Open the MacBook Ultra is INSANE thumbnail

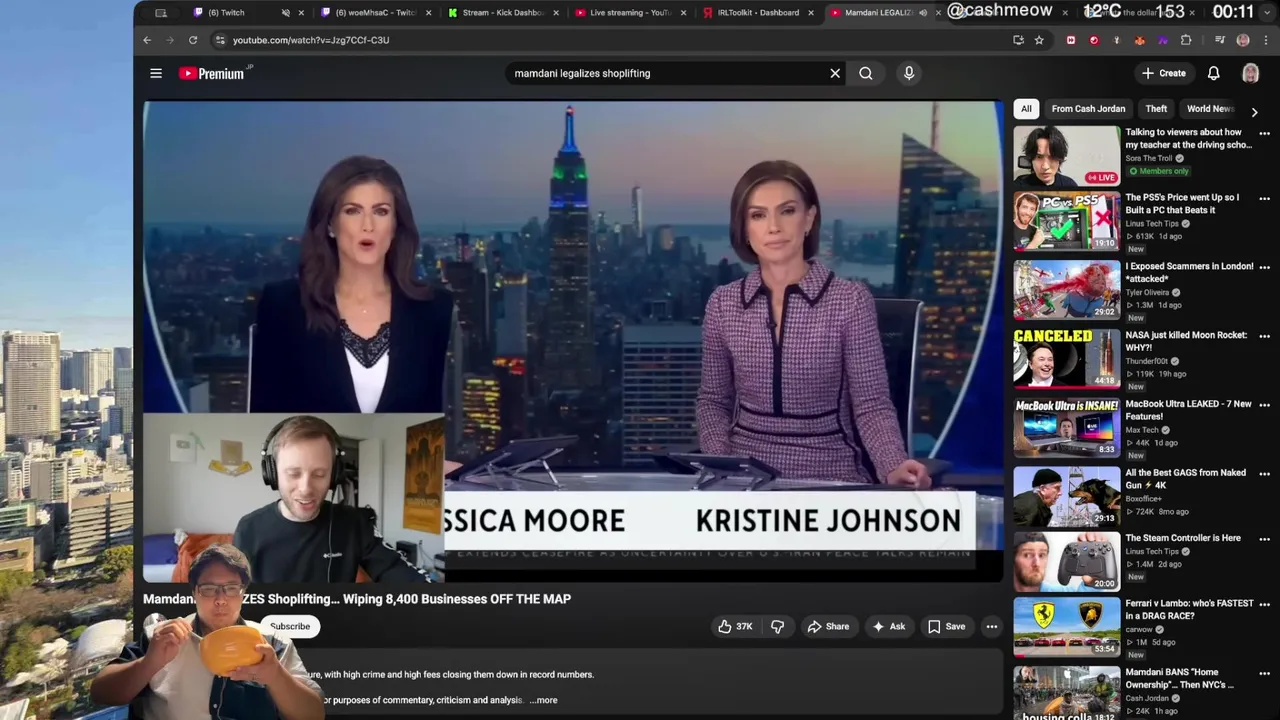click(x=1067, y=427)
